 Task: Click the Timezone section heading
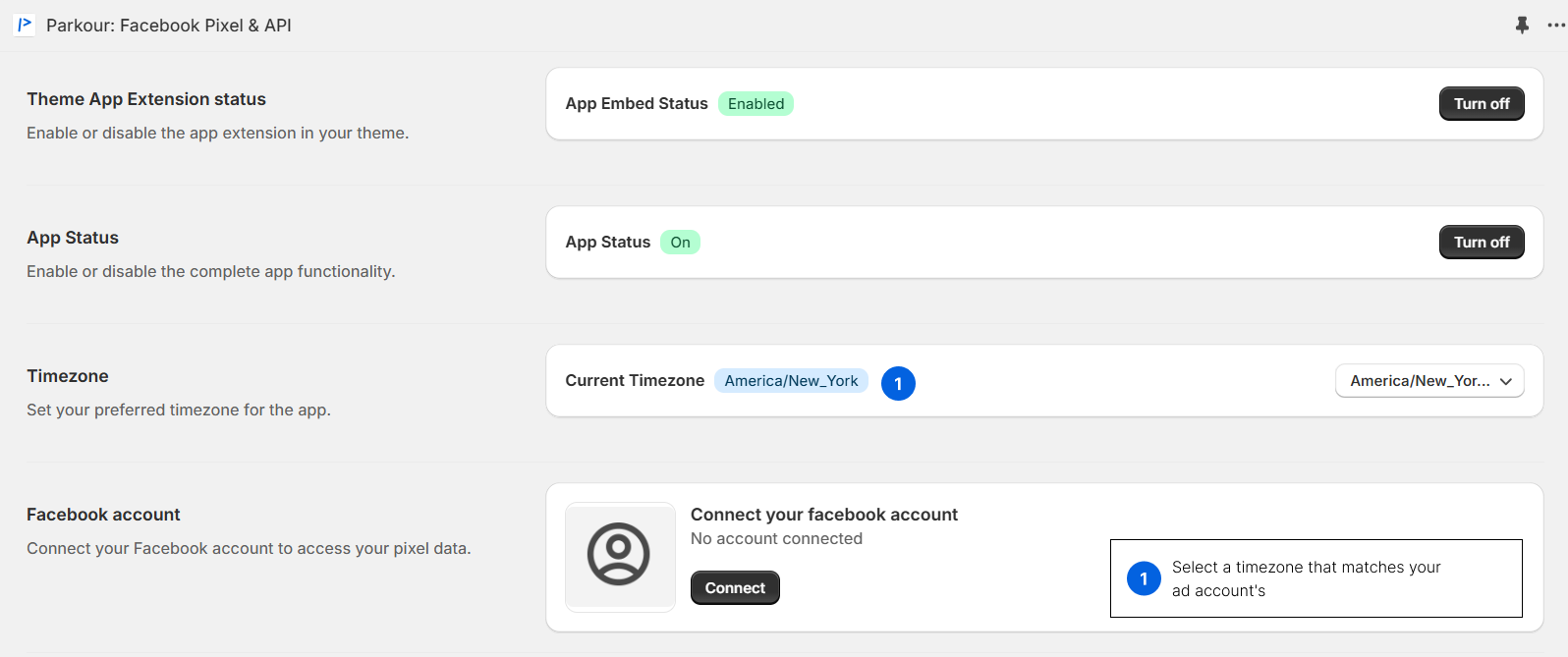coord(68,376)
